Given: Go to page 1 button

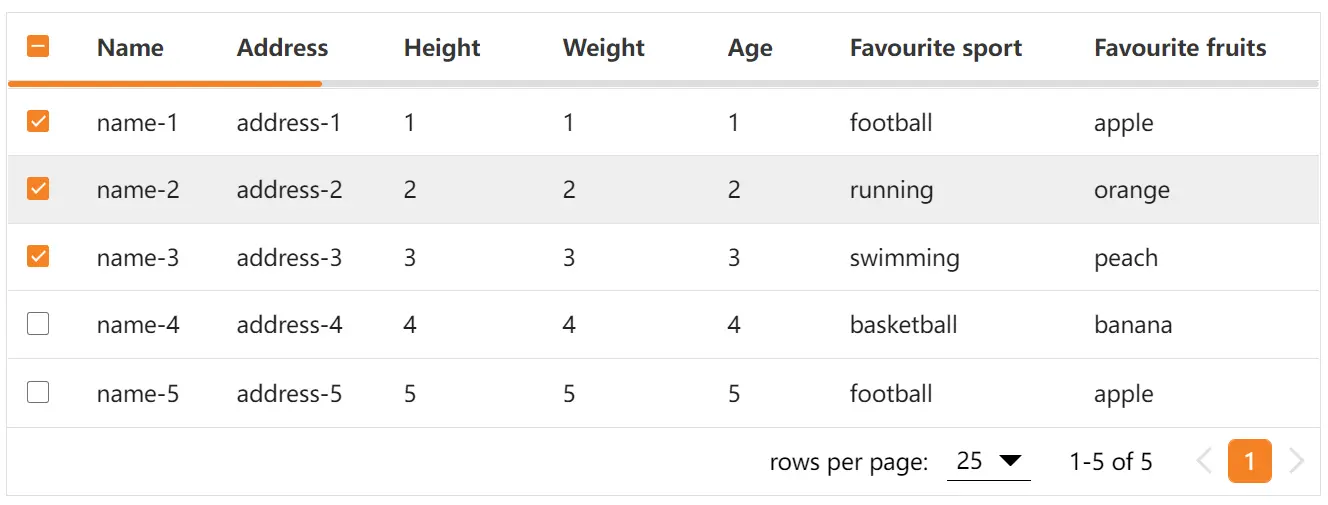Looking at the screenshot, I should [x=1250, y=461].
